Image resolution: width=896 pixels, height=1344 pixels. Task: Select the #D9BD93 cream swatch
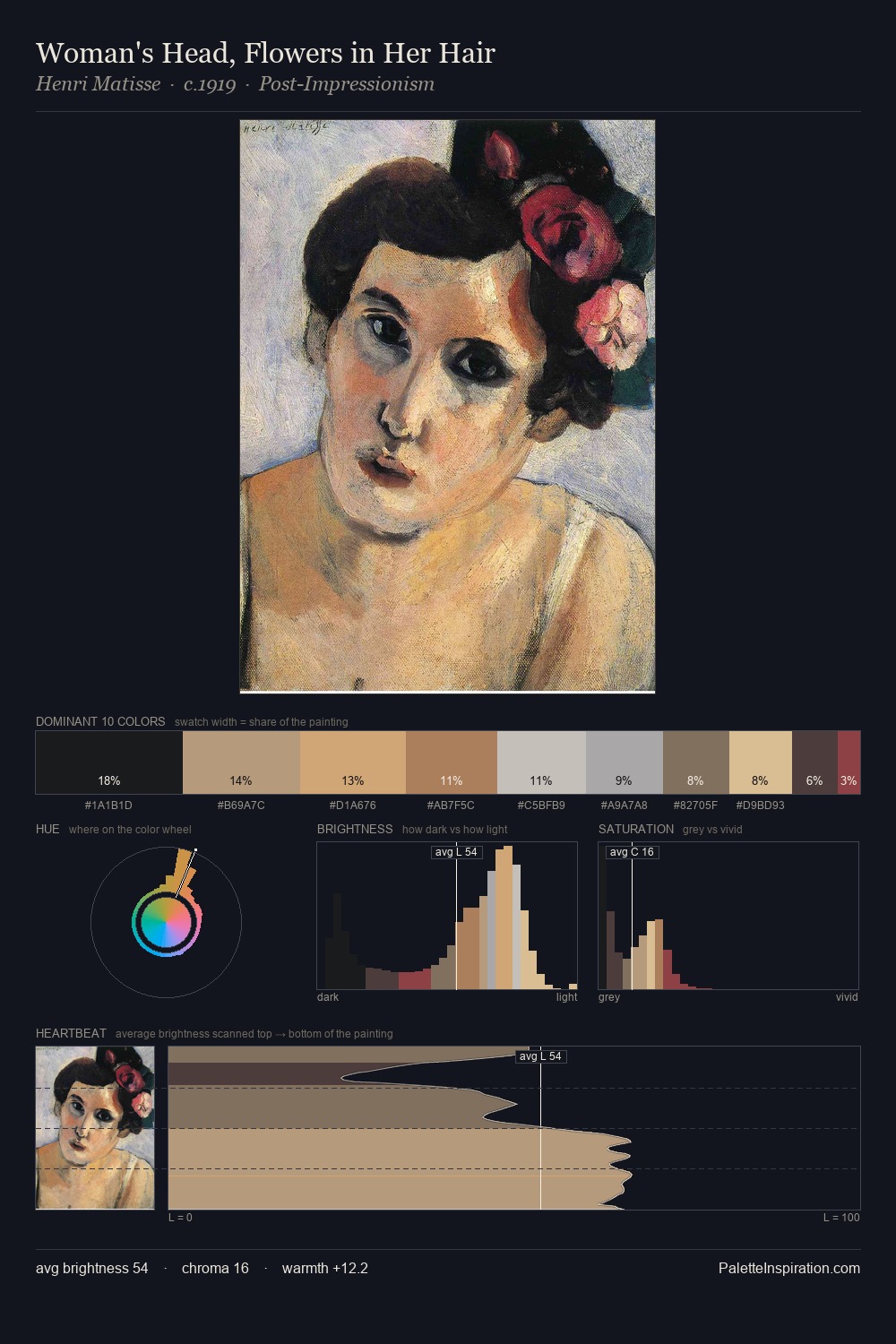click(761, 762)
